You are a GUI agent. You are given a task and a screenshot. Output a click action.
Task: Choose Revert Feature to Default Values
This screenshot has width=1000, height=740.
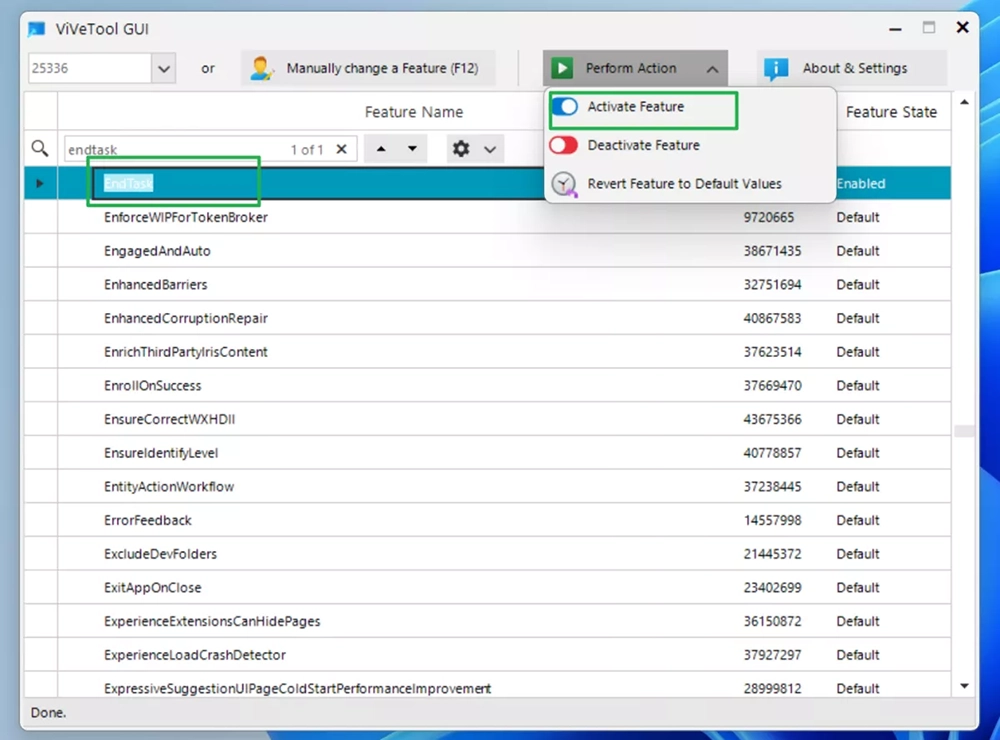(684, 184)
